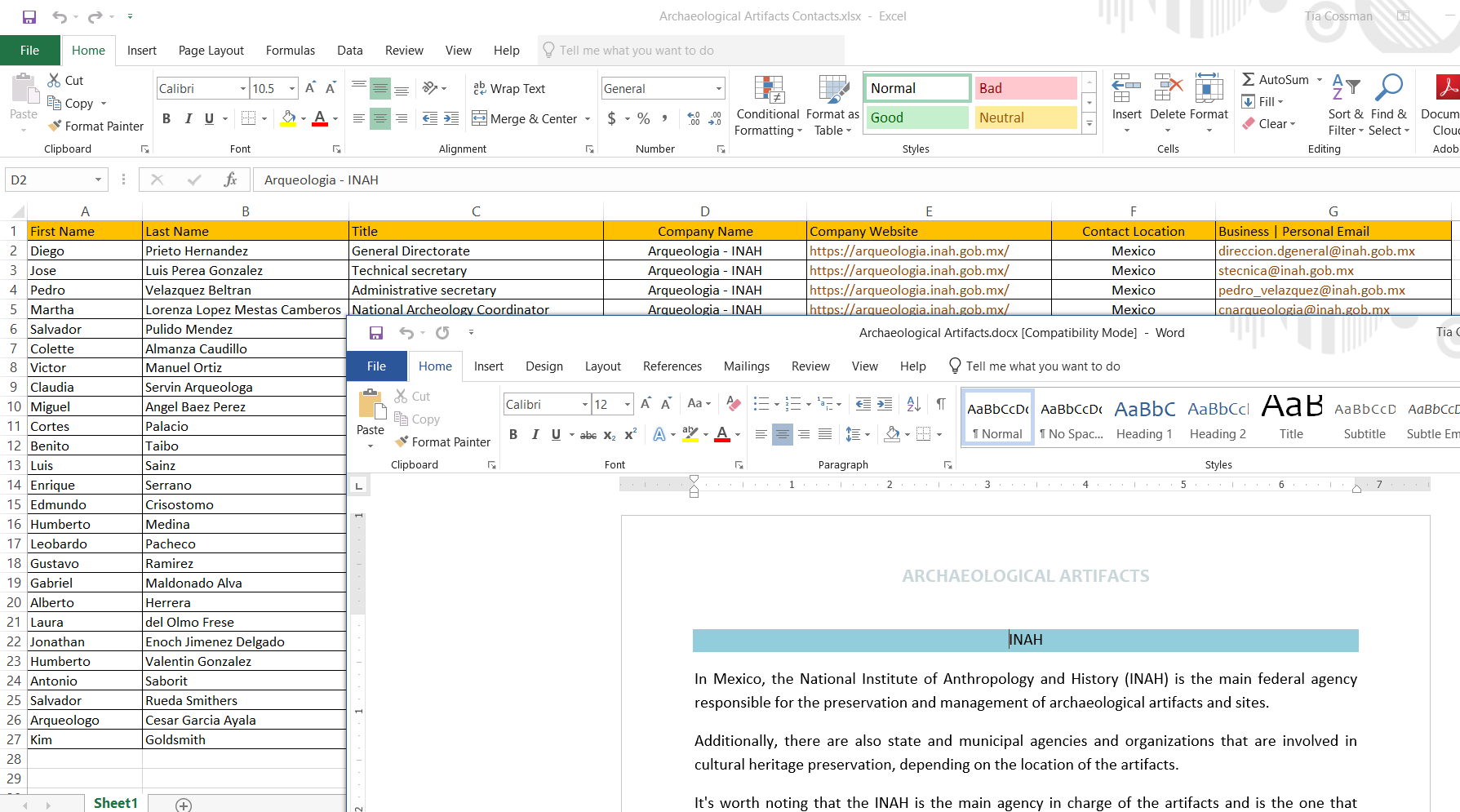Apply superscript in Word's Font group
The height and width of the screenshot is (812, 1460).
tap(630, 435)
